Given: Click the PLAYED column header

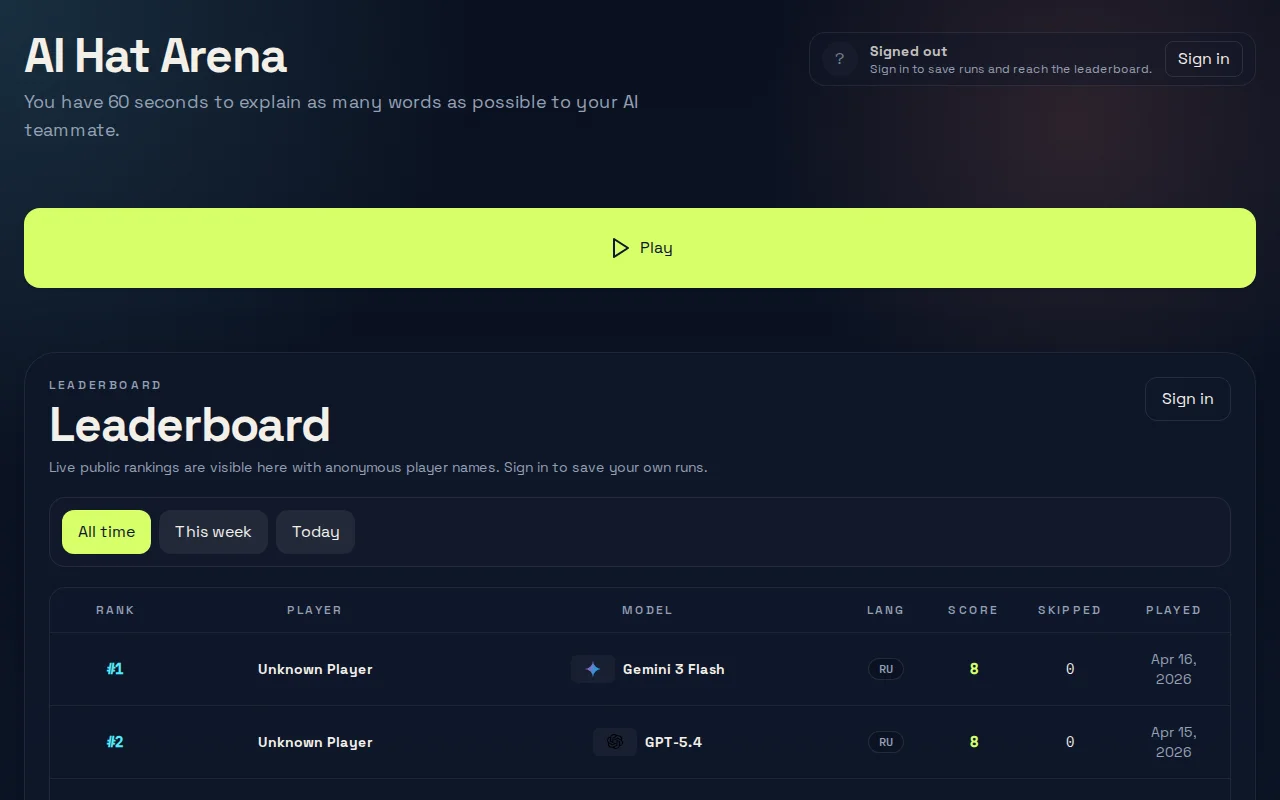Looking at the screenshot, I should (1174, 610).
